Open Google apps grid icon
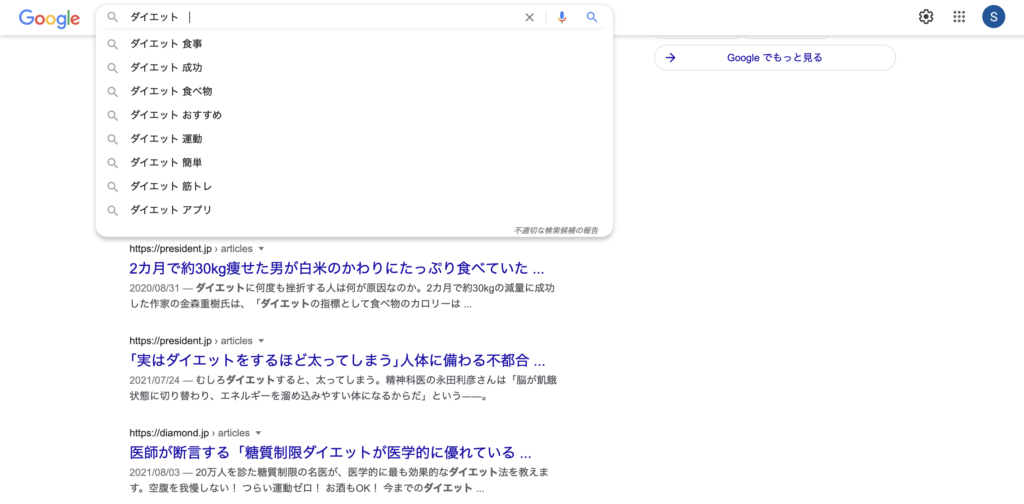This screenshot has width=1024, height=504. (959, 17)
